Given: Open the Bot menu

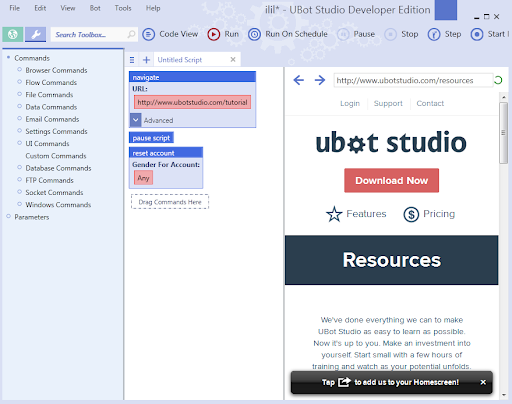Looking at the screenshot, I should (95, 8).
